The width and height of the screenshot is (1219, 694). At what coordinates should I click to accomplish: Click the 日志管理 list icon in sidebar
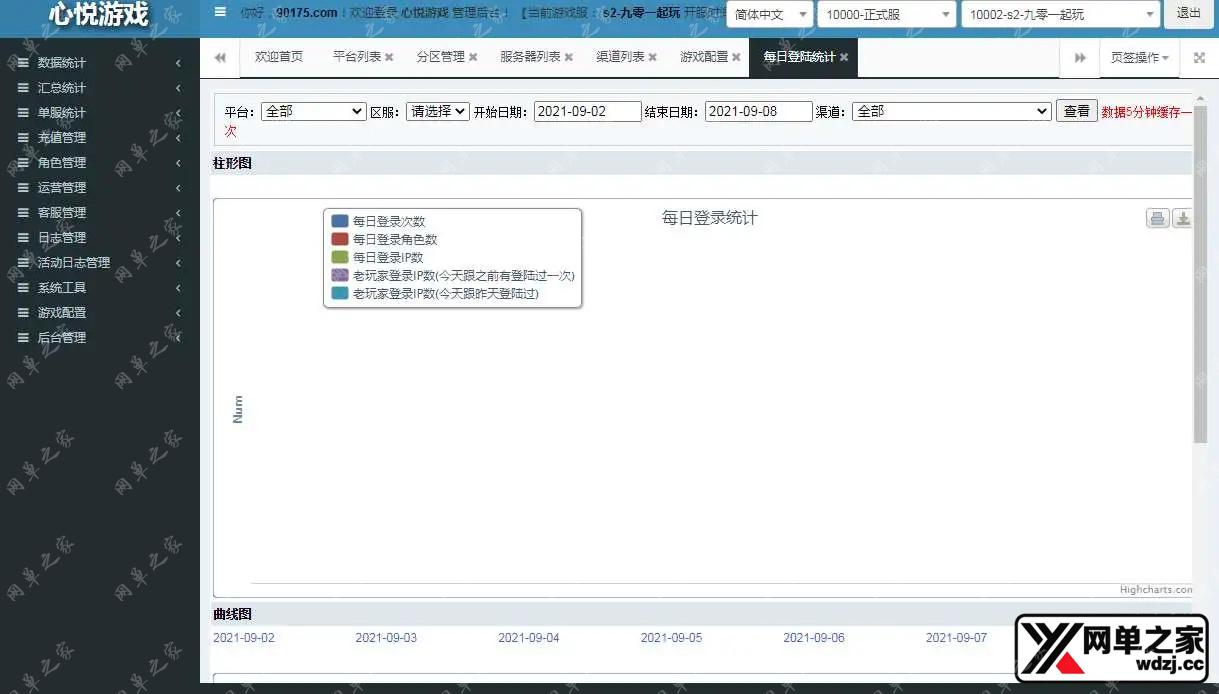click(x=23, y=238)
